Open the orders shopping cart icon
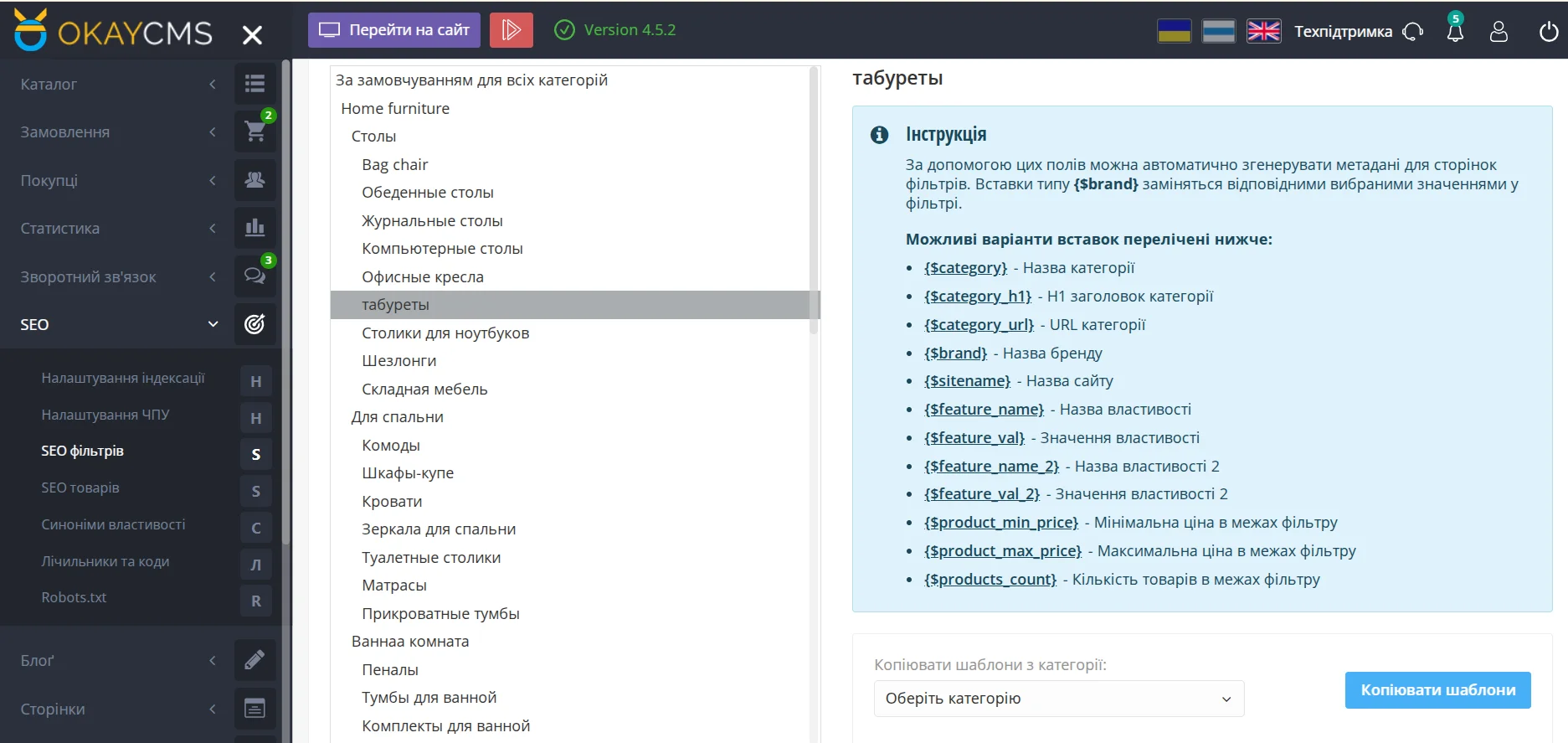This screenshot has height=743, width=1568. coord(254,132)
